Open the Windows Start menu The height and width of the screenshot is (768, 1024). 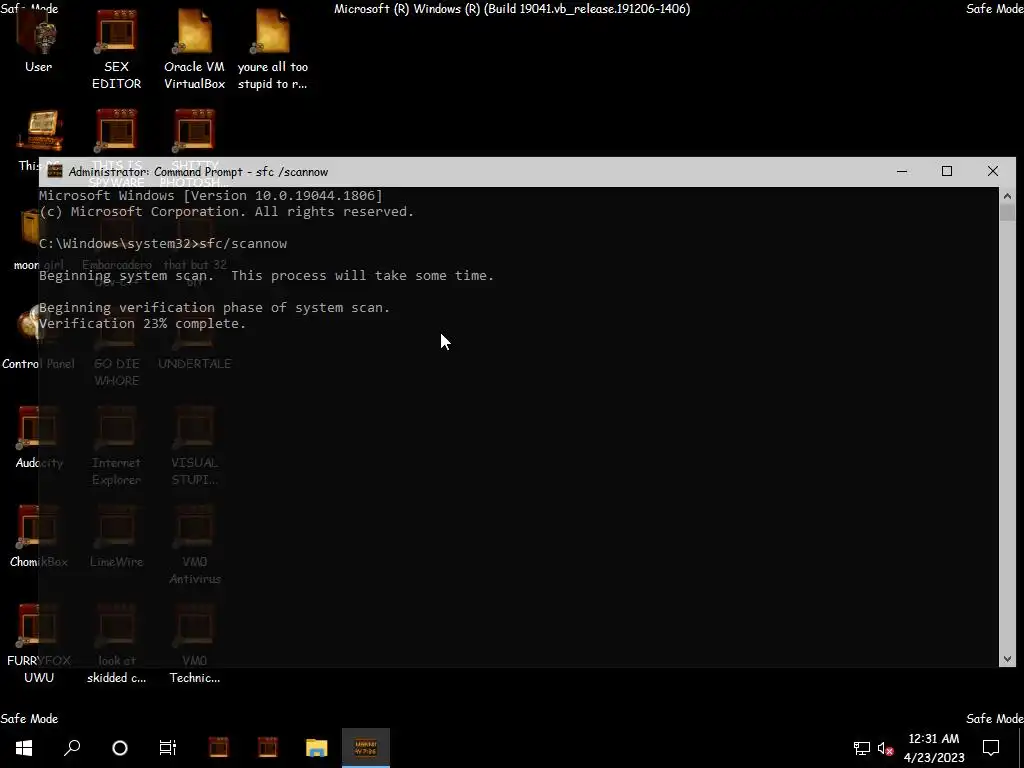point(24,748)
